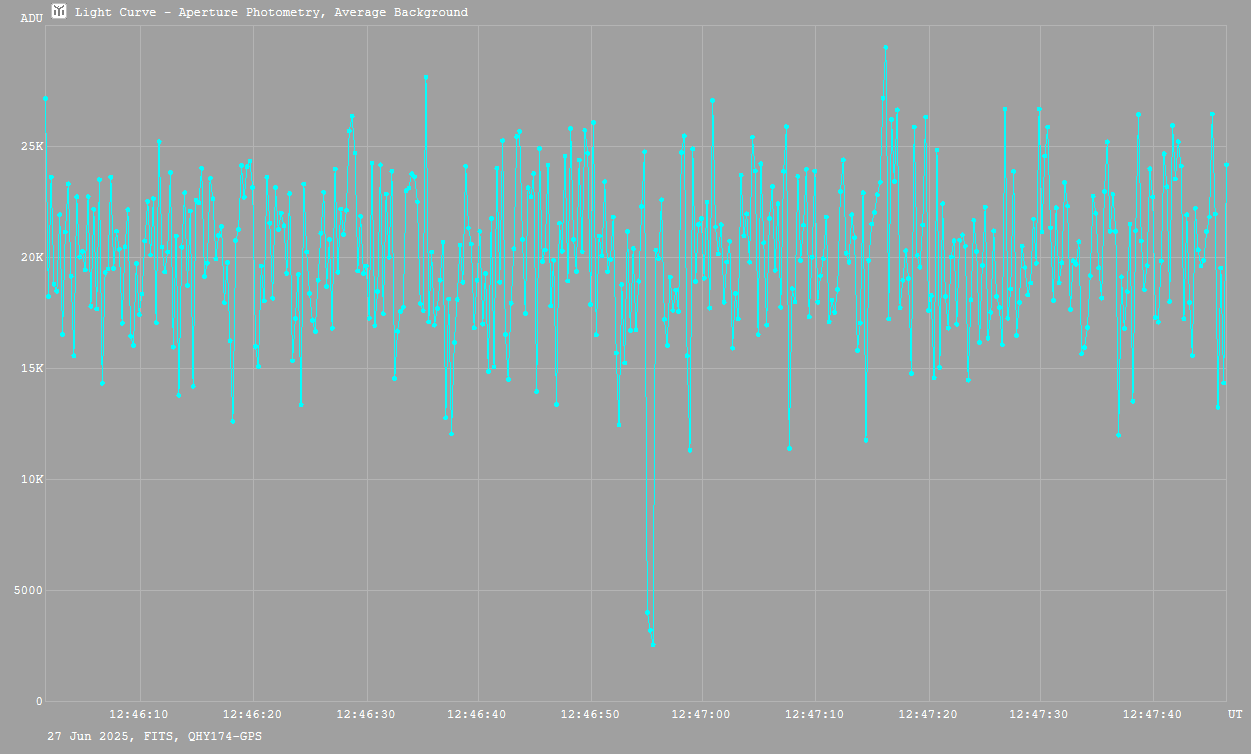The height and width of the screenshot is (754, 1251).
Task: Click the 15K label on the vertical axis
Action: 32,369
